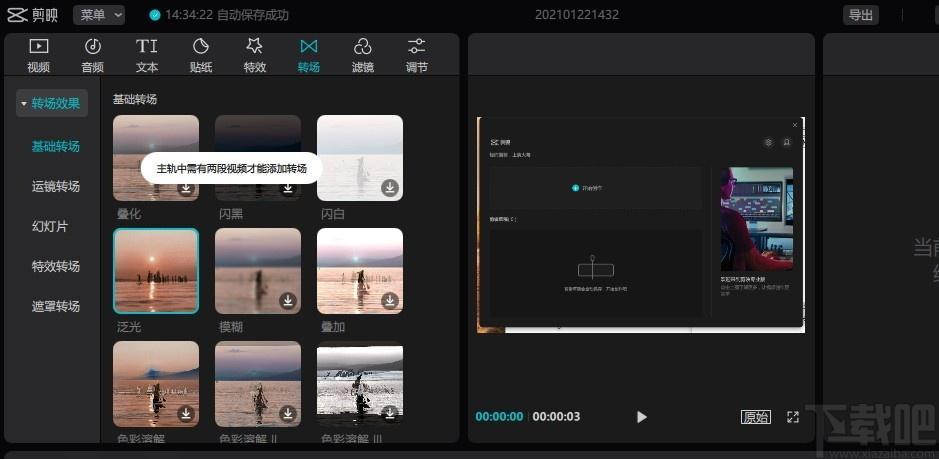Open the 菜单 dropdown menu
Viewport: 939px width, 459px height.
click(99, 15)
